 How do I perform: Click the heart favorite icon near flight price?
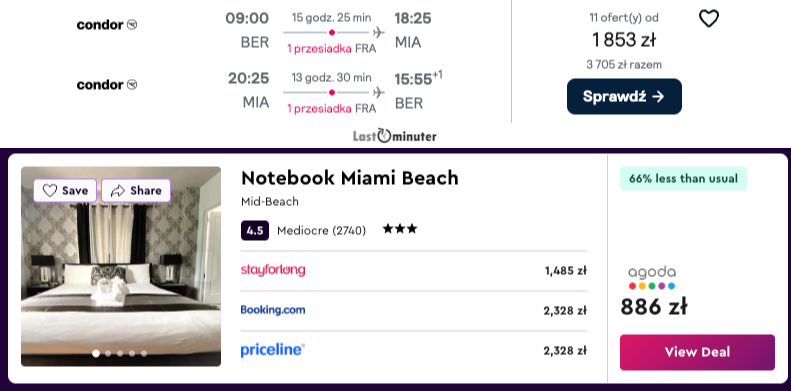(708, 19)
